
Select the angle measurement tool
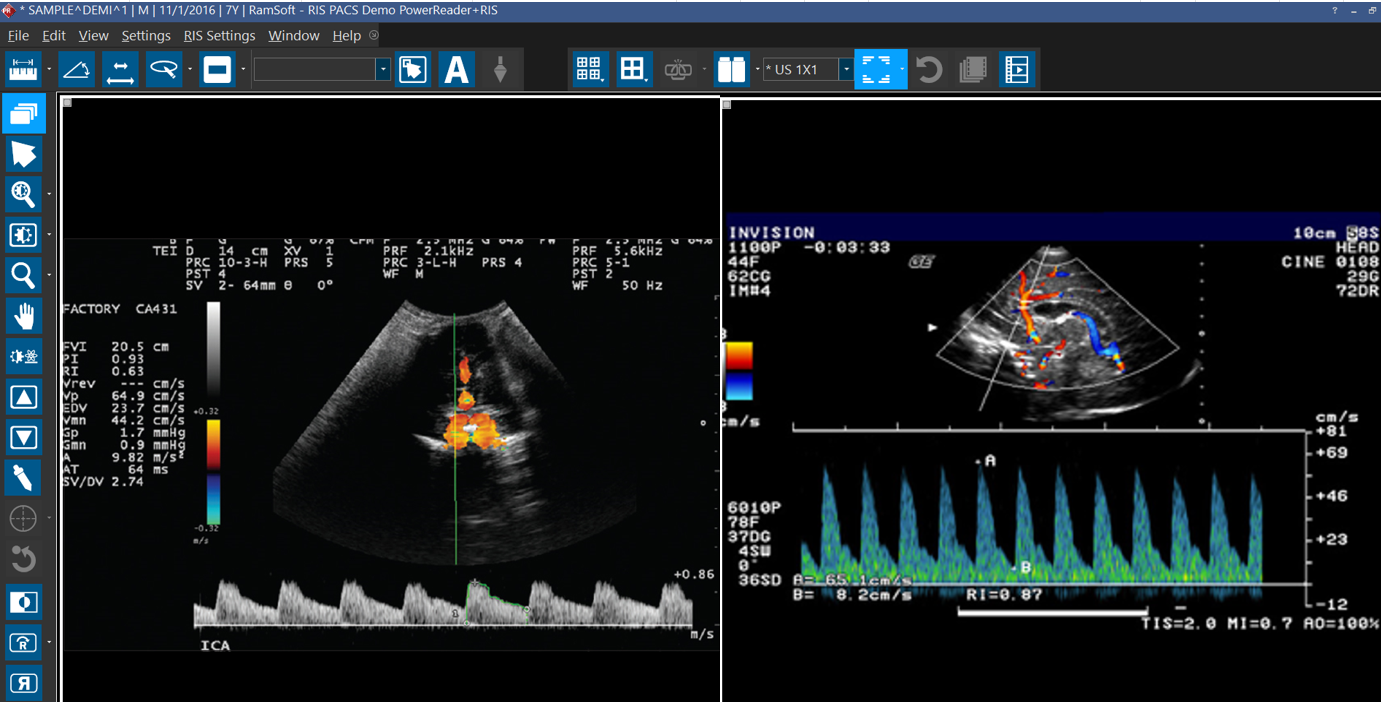77,69
